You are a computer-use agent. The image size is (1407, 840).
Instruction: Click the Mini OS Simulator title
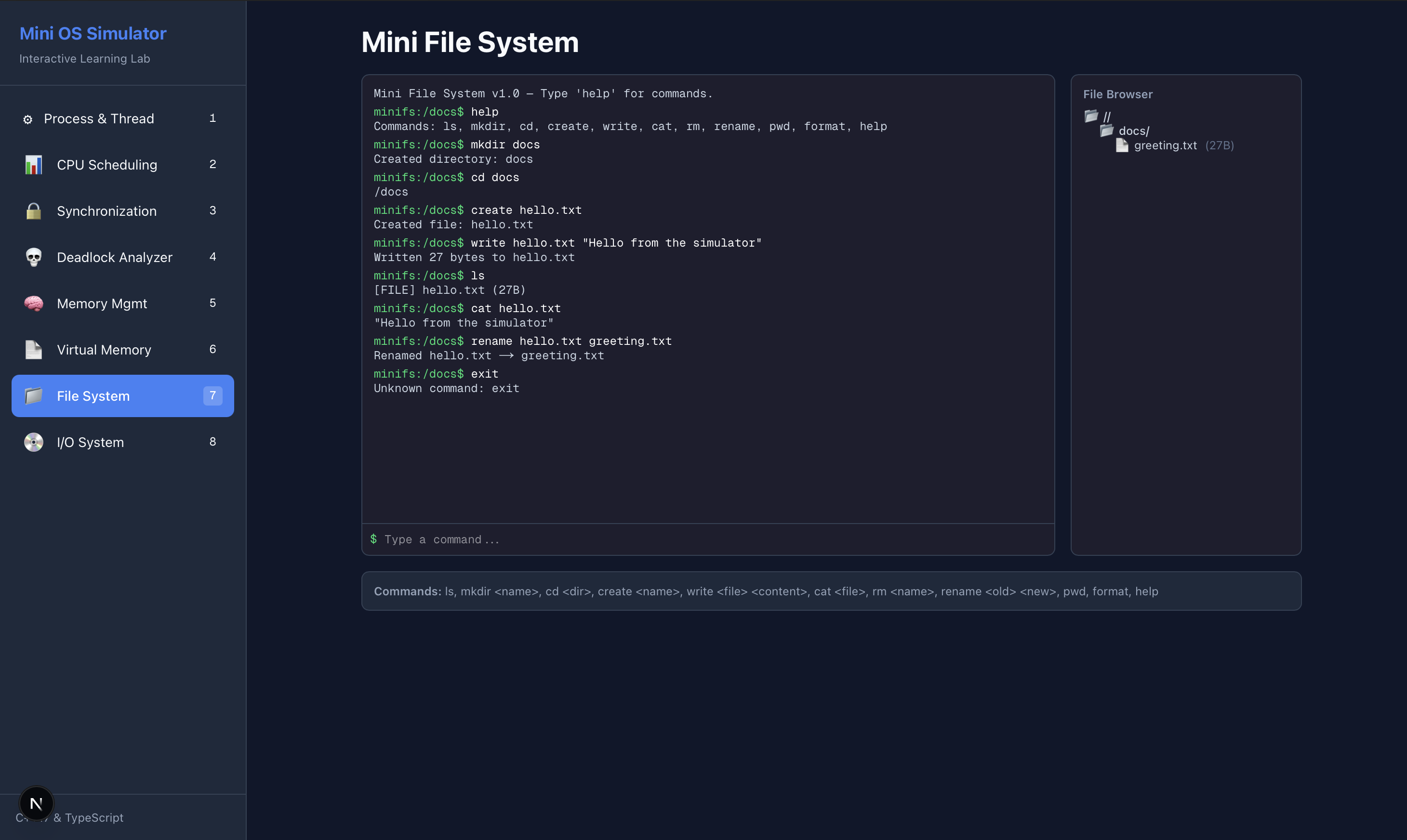tap(93, 33)
